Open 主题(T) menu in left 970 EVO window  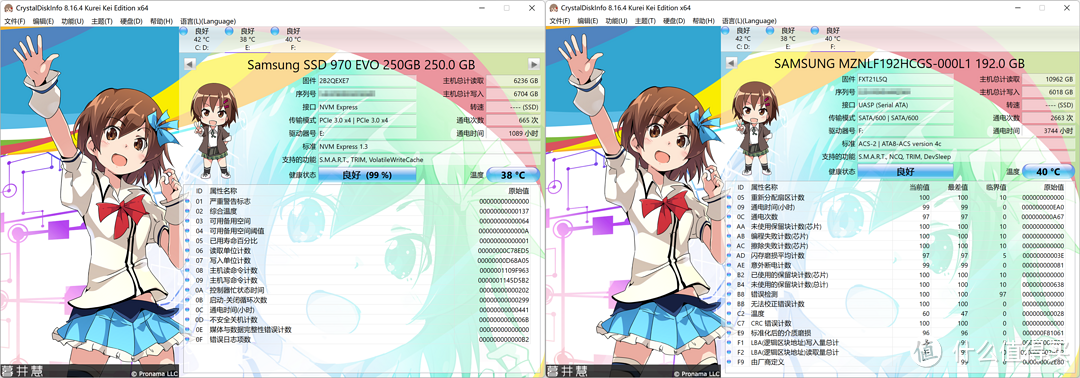tap(102, 21)
